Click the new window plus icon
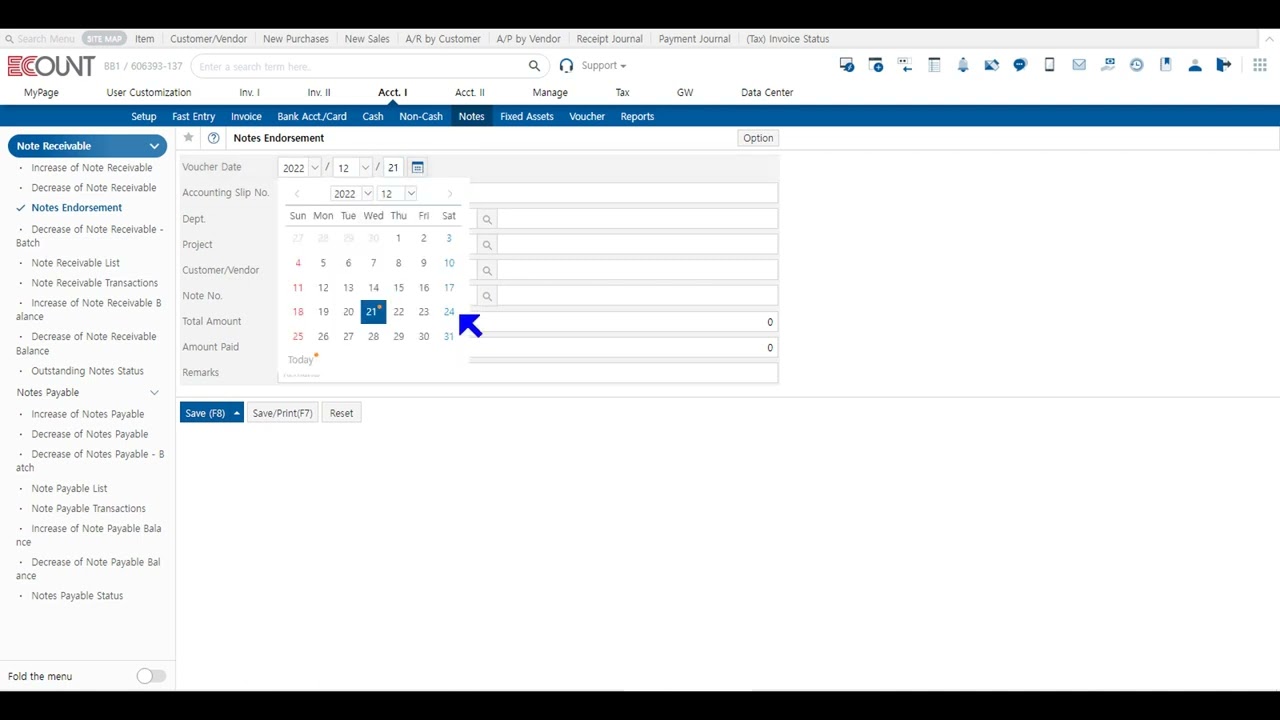This screenshot has width=1280, height=720. coord(876,65)
